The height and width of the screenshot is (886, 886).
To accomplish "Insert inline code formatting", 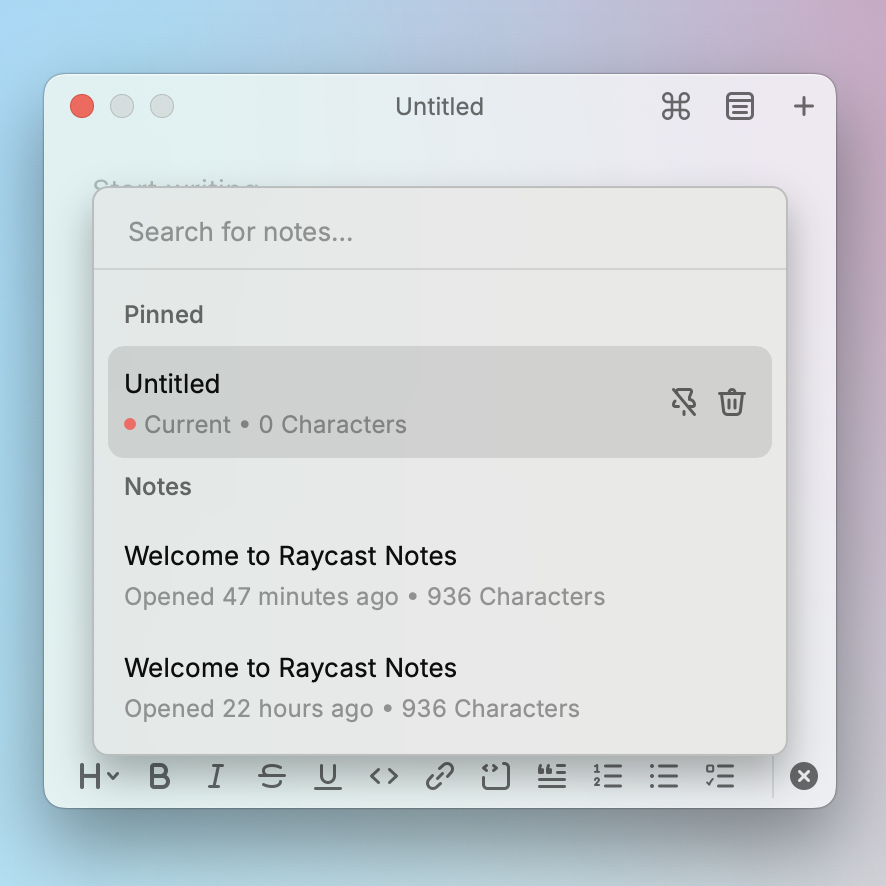I will pos(384,776).
